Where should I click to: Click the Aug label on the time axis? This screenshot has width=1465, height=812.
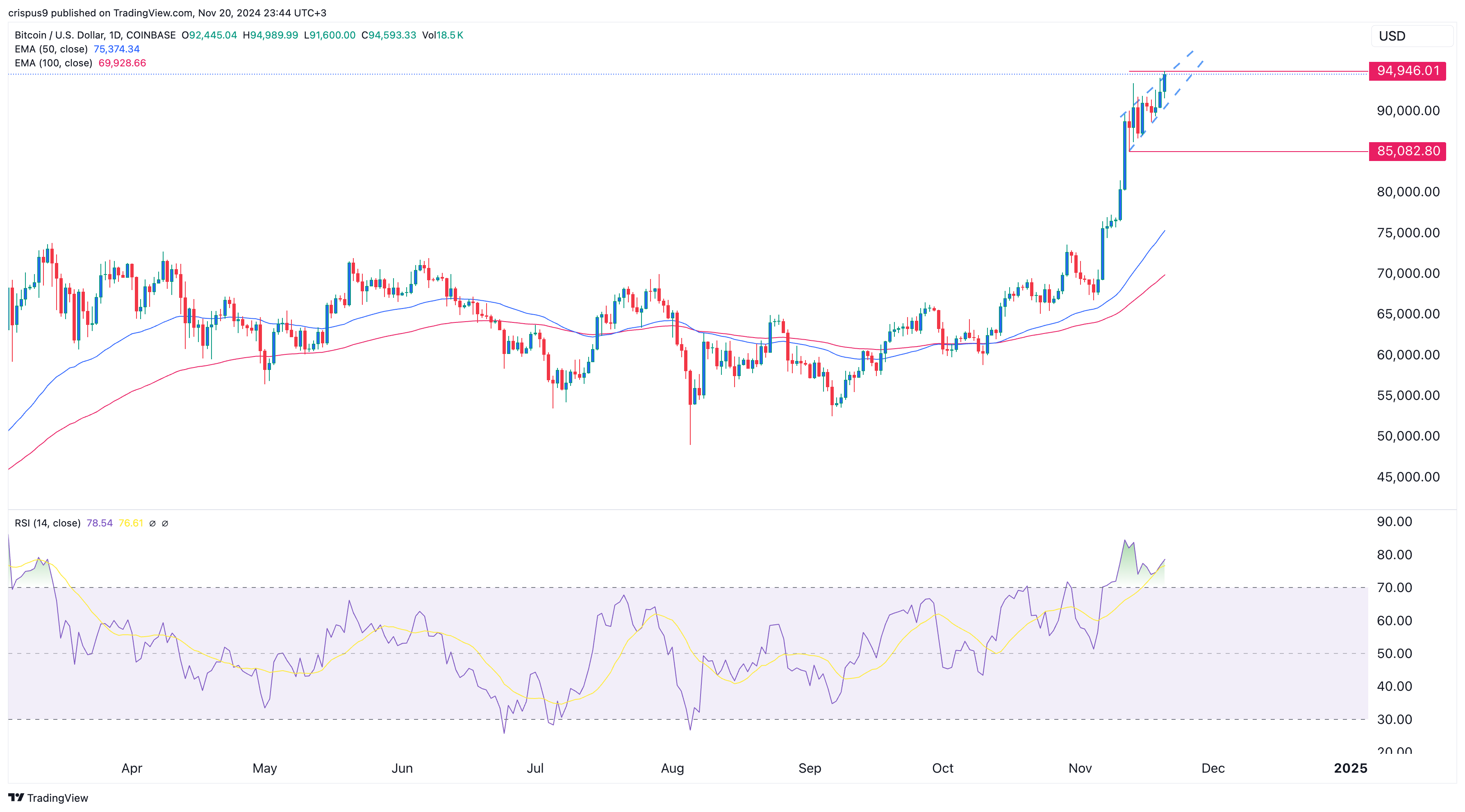[x=672, y=769]
